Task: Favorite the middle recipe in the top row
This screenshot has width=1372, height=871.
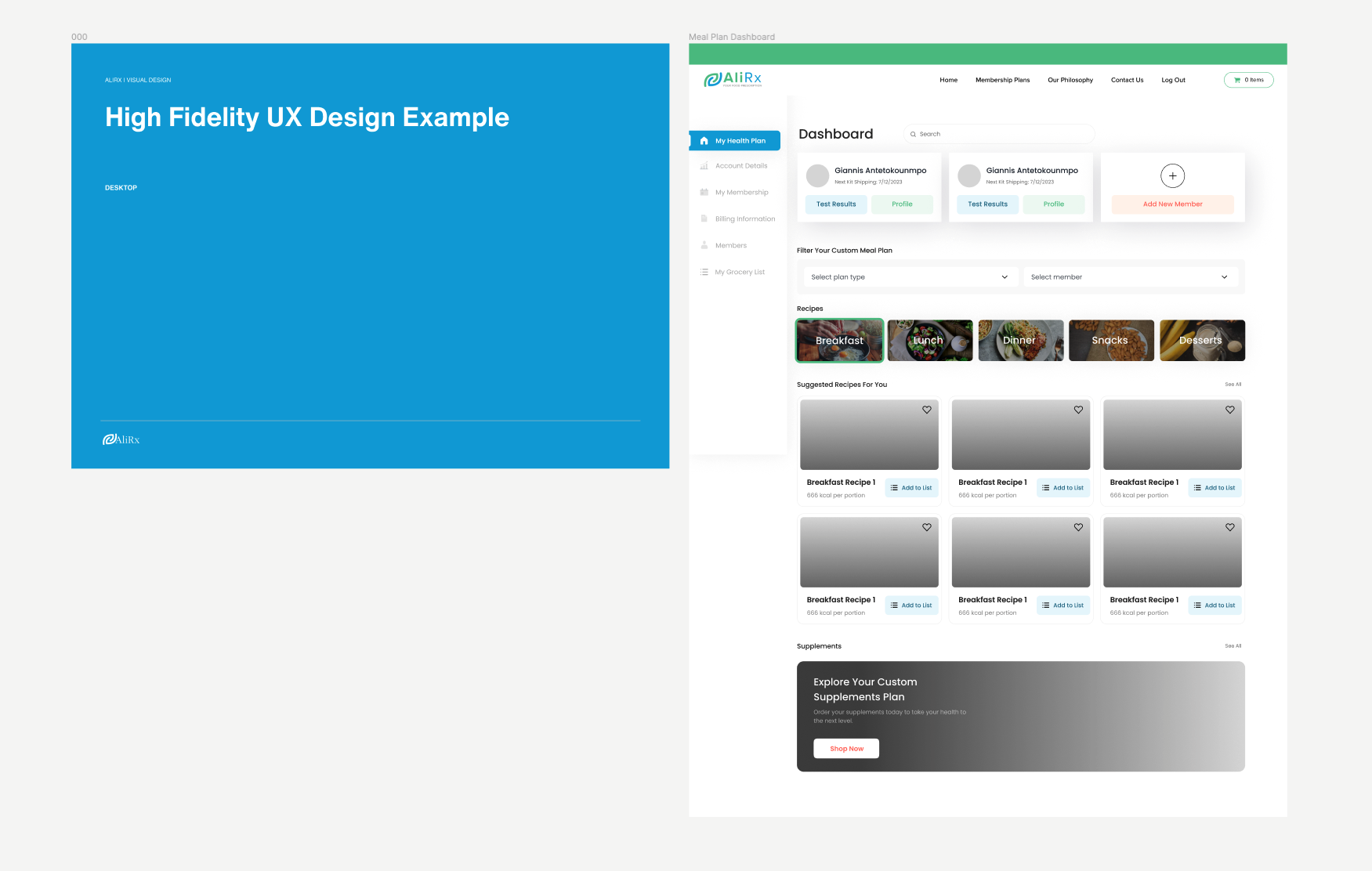Action: pos(1078,410)
